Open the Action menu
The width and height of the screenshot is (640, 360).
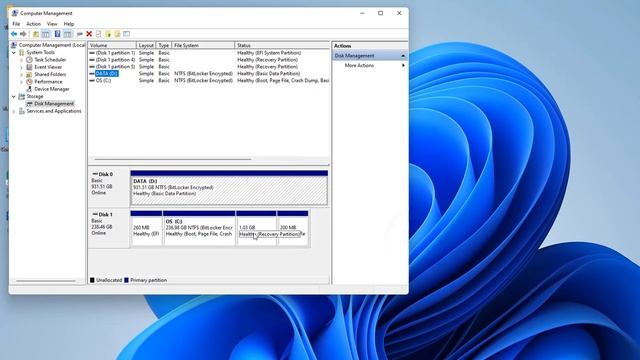[33, 24]
